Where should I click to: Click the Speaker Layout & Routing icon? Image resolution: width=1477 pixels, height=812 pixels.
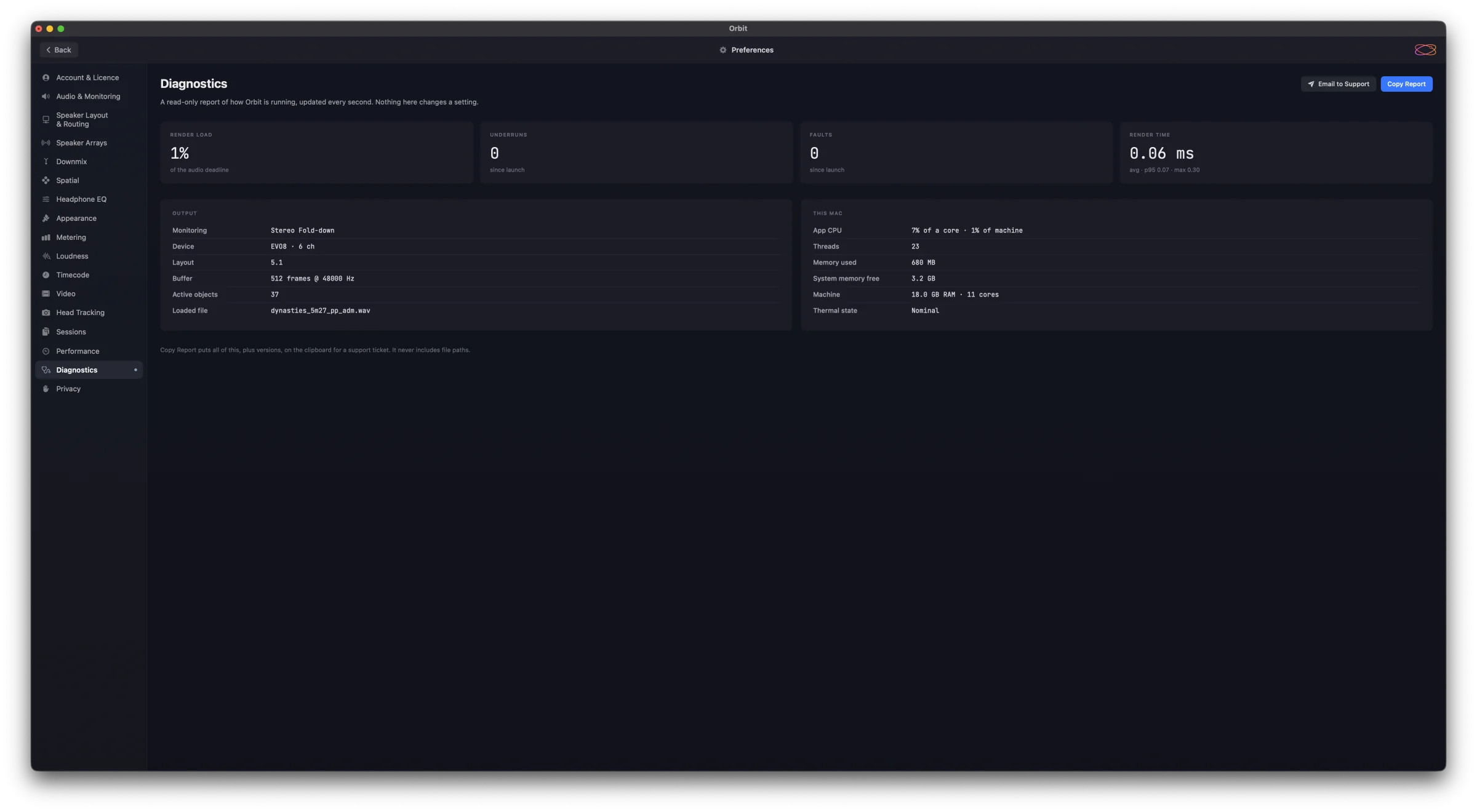[46, 119]
